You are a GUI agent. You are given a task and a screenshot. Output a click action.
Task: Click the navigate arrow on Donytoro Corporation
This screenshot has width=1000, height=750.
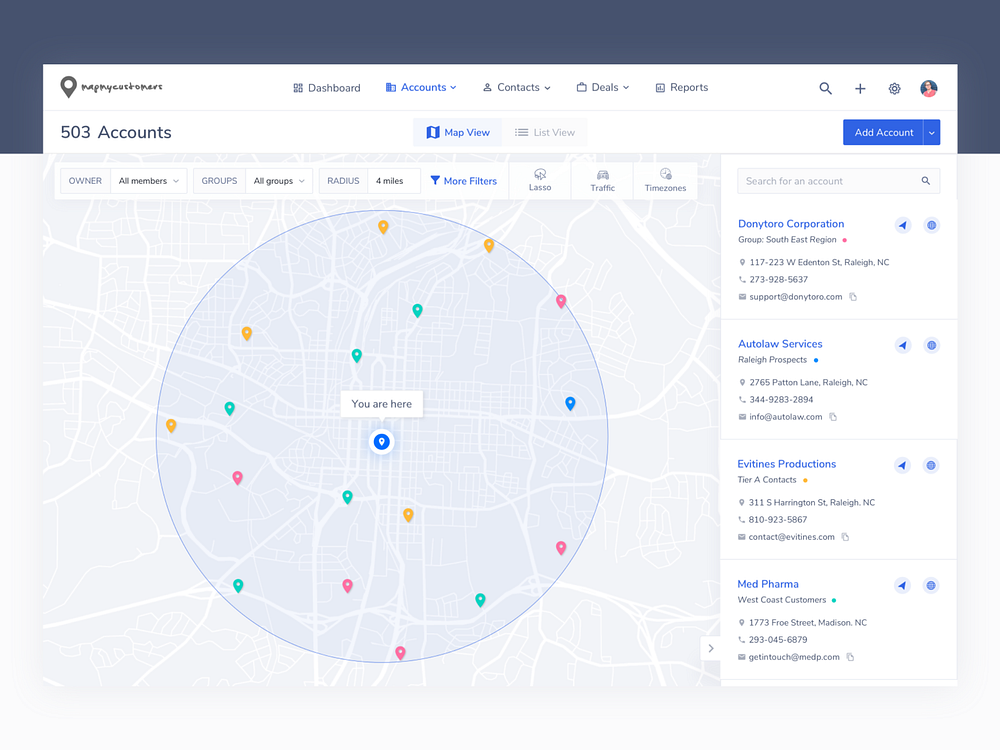(x=903, y=225)
